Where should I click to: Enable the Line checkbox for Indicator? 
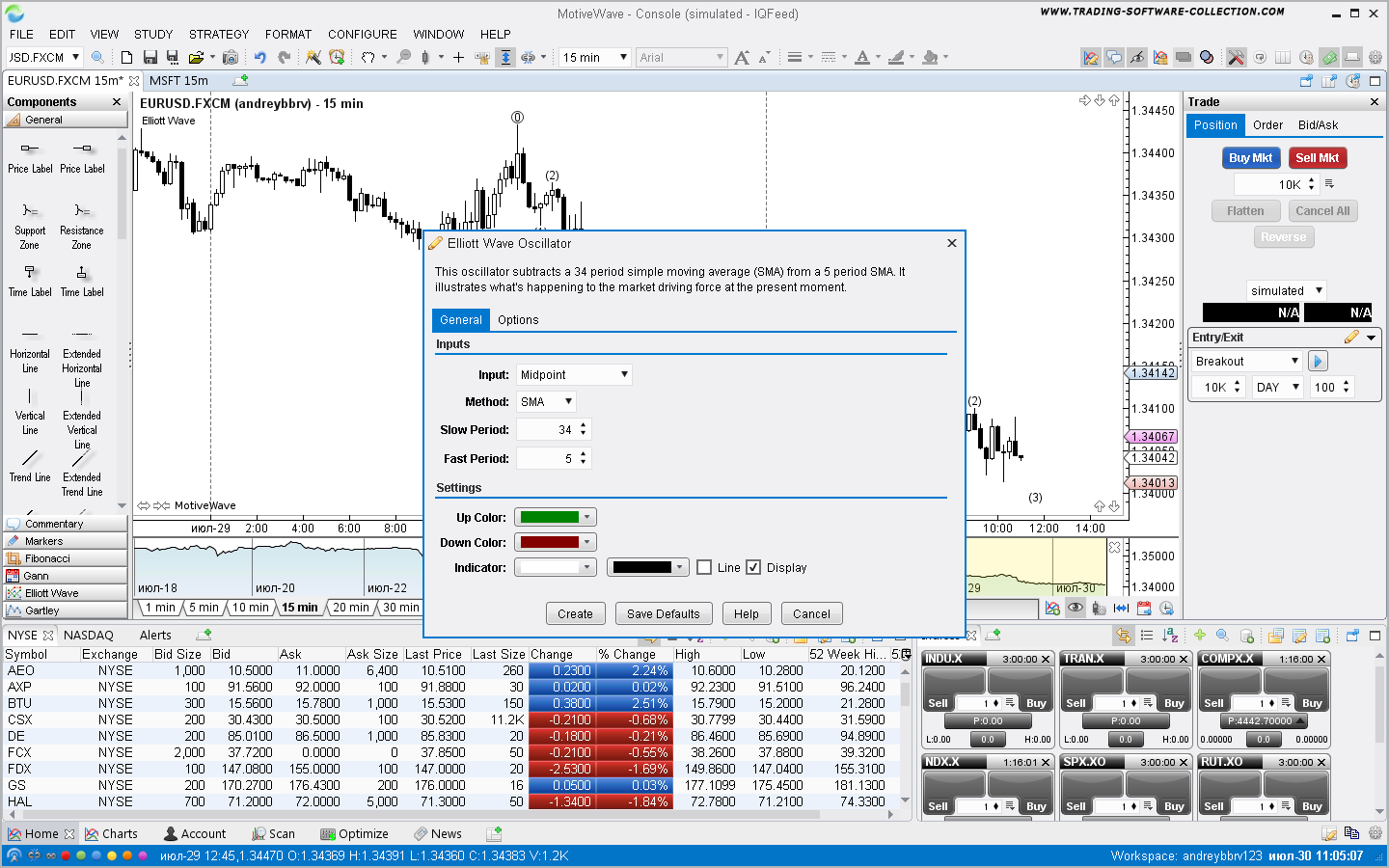[704, 568]
